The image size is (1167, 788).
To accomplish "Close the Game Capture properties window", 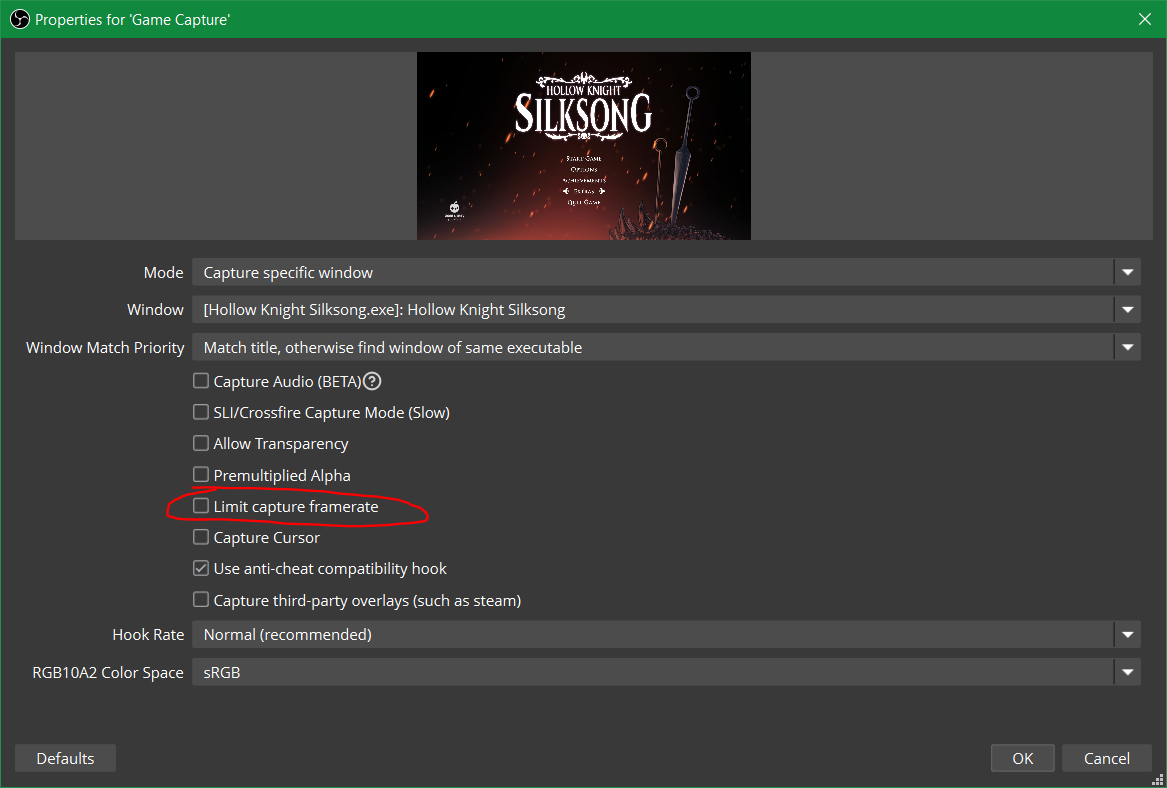I will [1144, 19].
